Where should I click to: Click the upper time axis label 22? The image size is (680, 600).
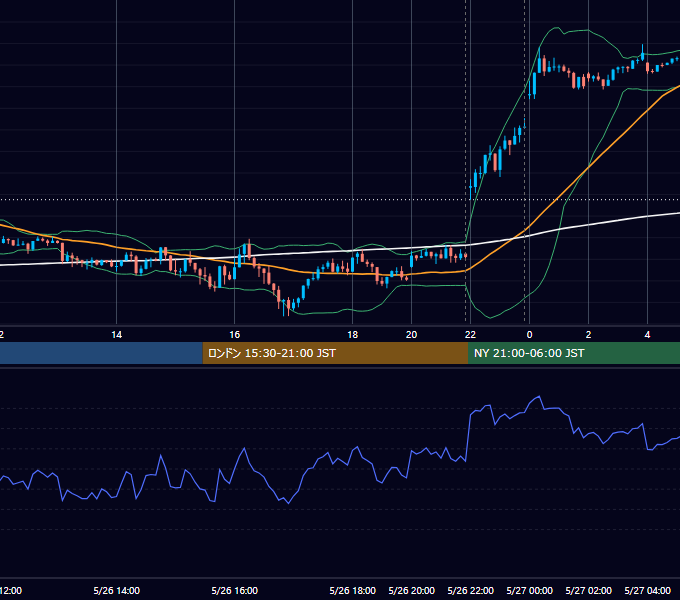pyautogui.click(x=471, y=335)
